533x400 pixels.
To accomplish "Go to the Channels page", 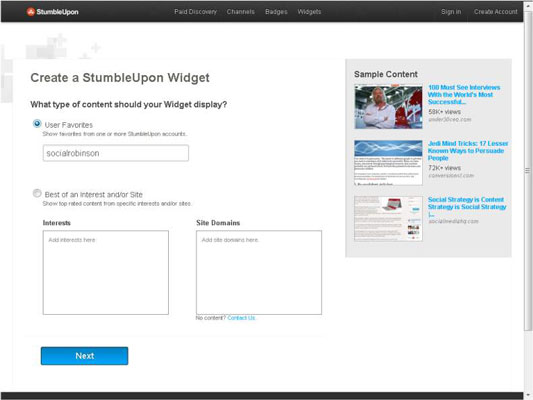I will 241,12.
